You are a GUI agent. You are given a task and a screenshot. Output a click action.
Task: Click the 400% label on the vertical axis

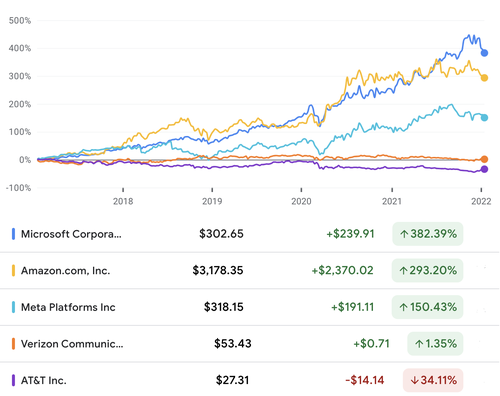click(20, 48)
